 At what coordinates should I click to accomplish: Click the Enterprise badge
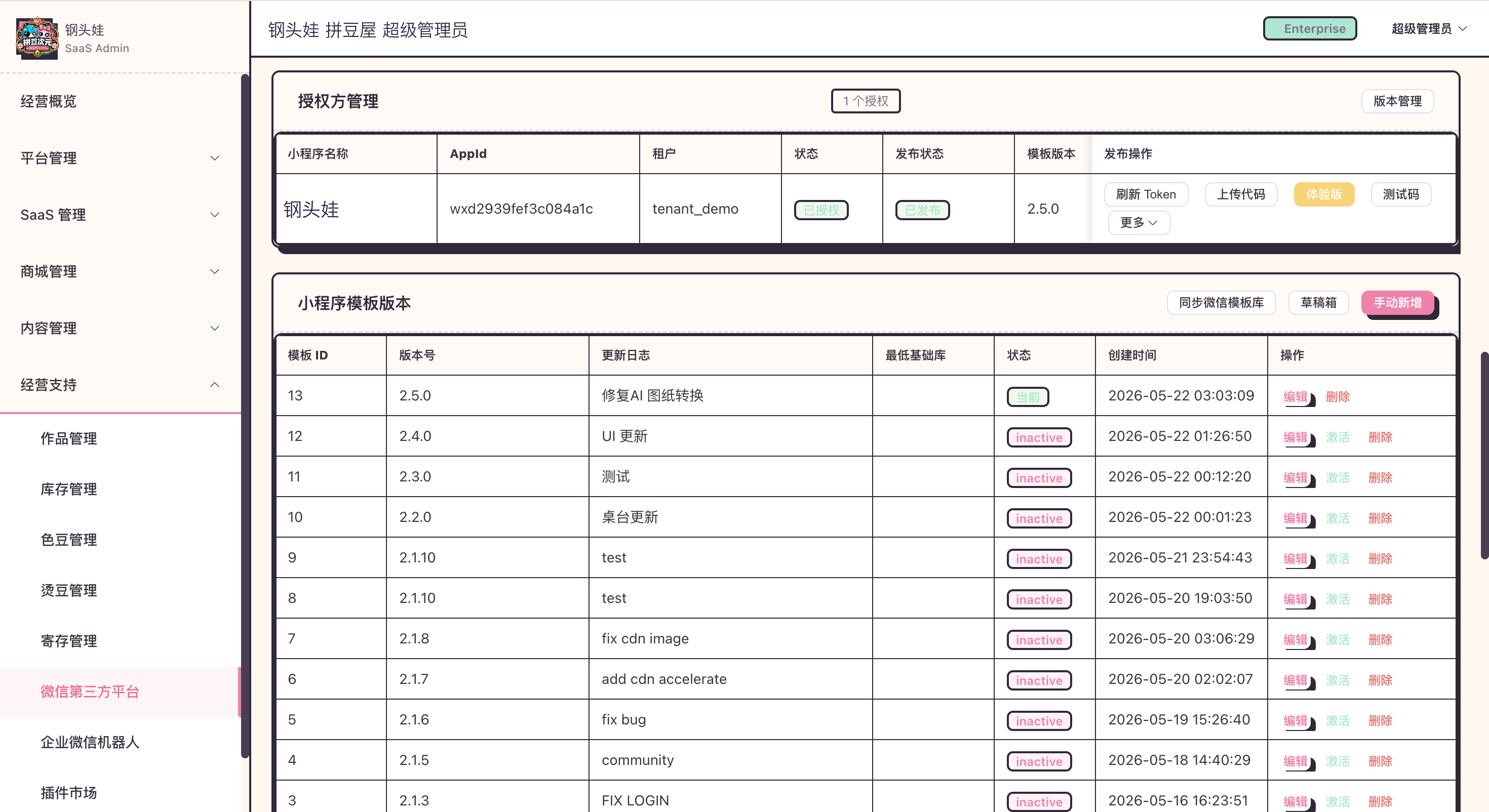tap(1310, 29)
